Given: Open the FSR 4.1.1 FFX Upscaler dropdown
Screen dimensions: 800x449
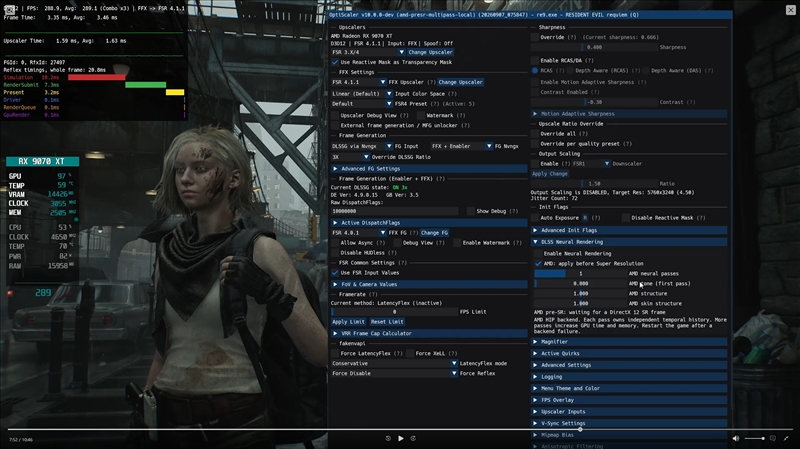Looking at the screenshot, I should (x=359, y=82).
